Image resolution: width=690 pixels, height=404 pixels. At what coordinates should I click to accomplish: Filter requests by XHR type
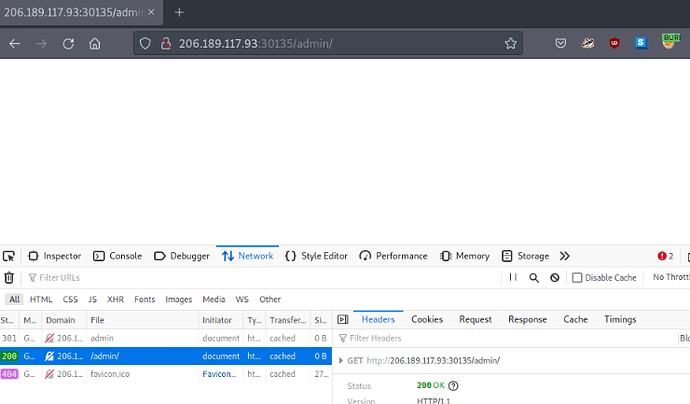115,299
